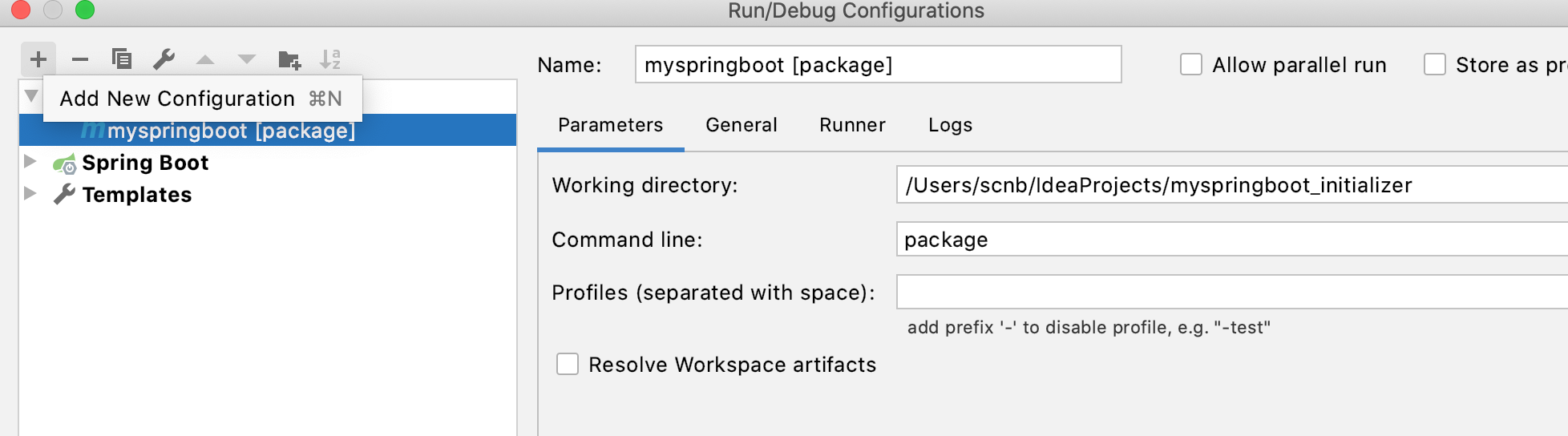The width and height of the screenshot is (1568, 436).
Task: Select myspringboot [package] configuration in tree
Action: (231, 131)
